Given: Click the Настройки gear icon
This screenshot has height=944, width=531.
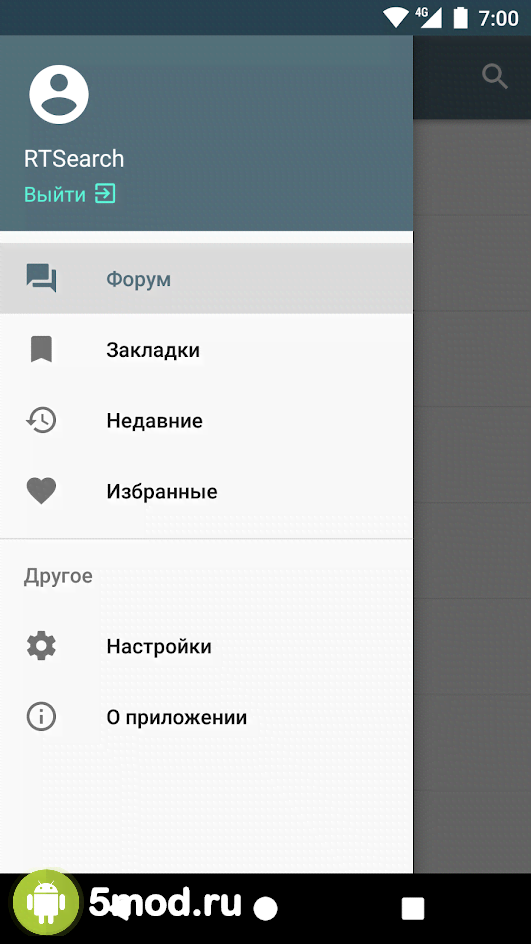Looking at the screenshot, I should tap(42, 646).
